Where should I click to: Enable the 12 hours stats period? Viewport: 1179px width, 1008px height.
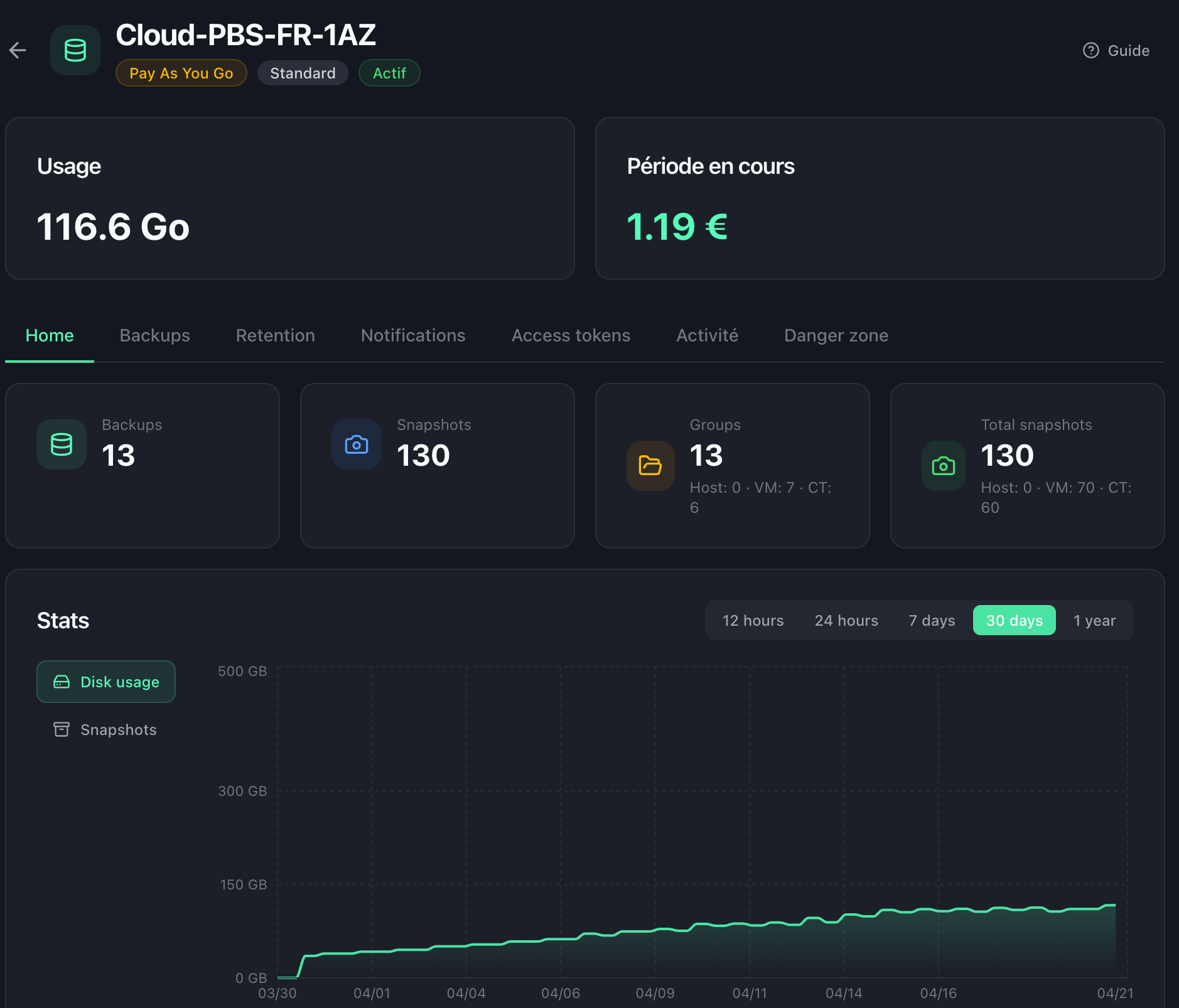[x=753, y=620]
